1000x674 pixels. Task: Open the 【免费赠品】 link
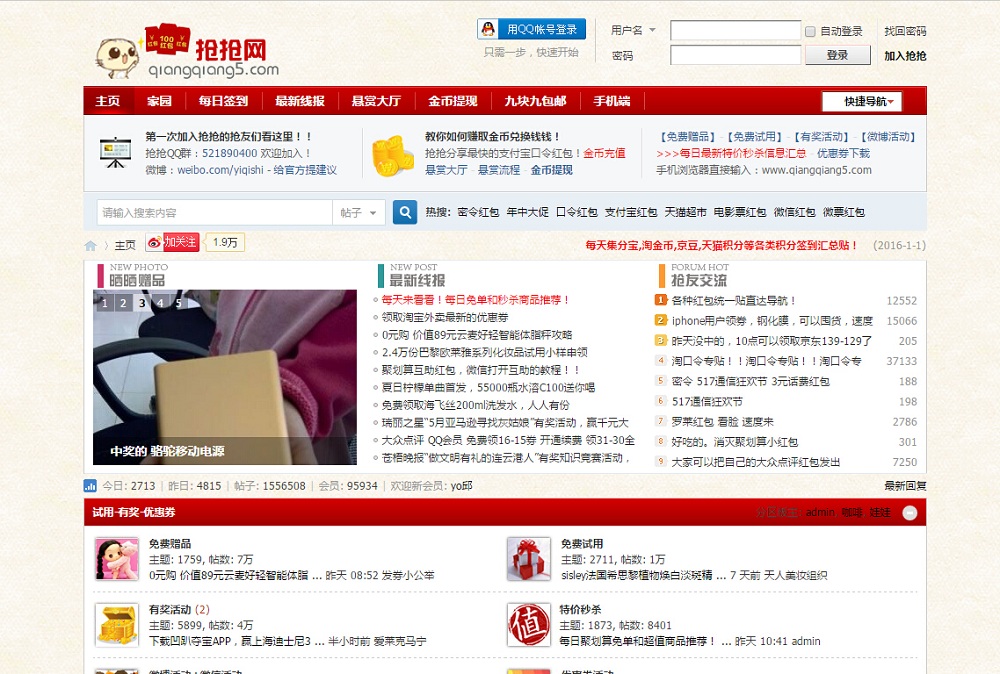[688, 136]
